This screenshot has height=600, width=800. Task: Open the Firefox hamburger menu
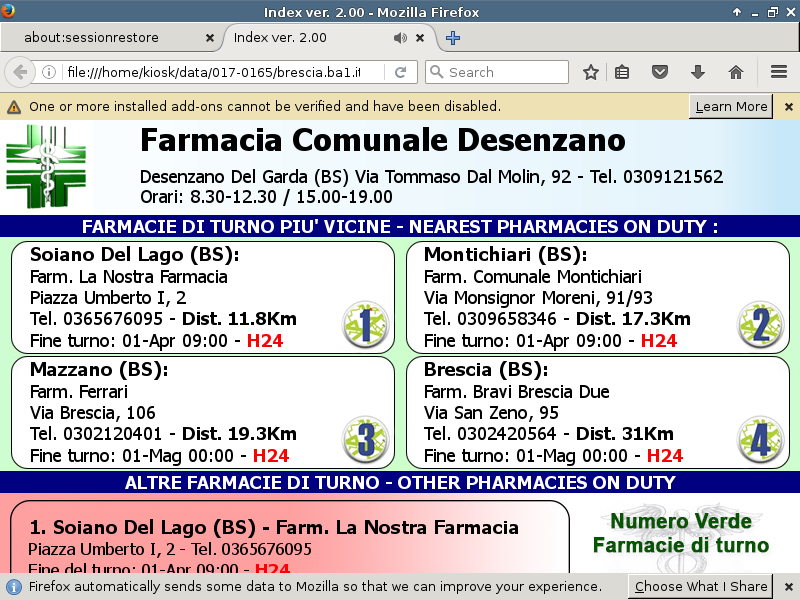[779, 72]
